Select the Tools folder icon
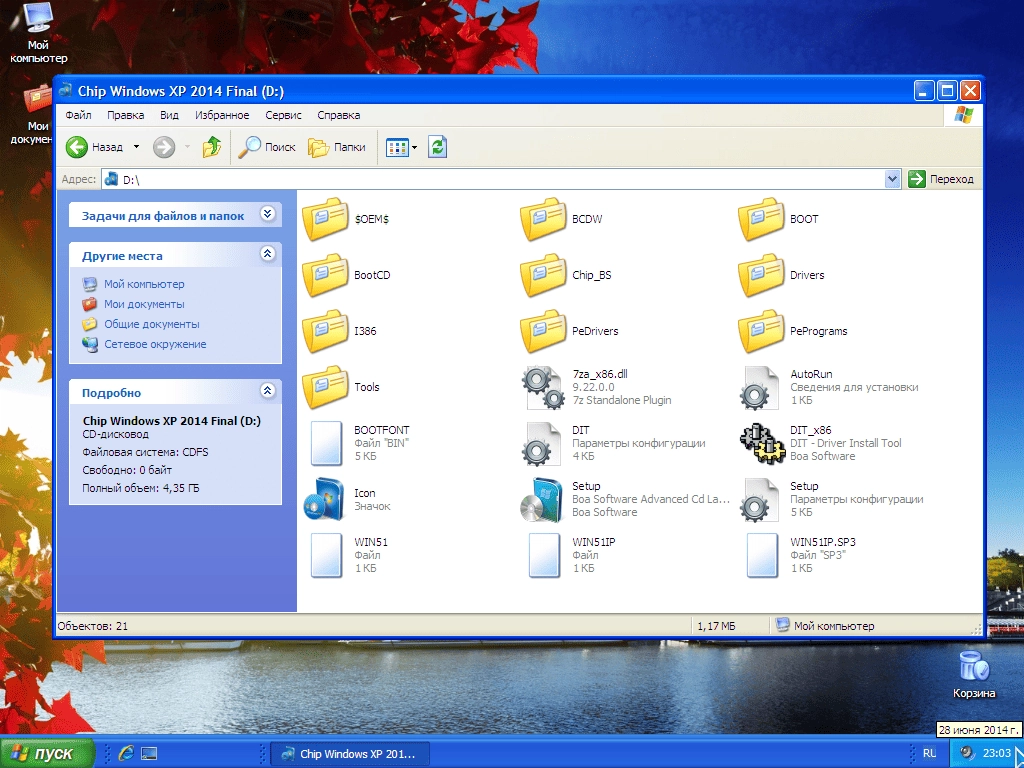 click(x=325, y=387)
